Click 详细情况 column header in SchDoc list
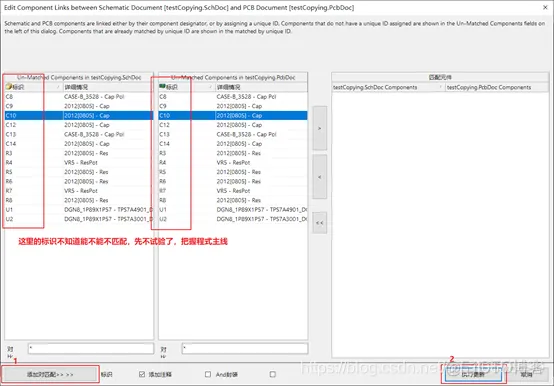 [x=108, y=87]
